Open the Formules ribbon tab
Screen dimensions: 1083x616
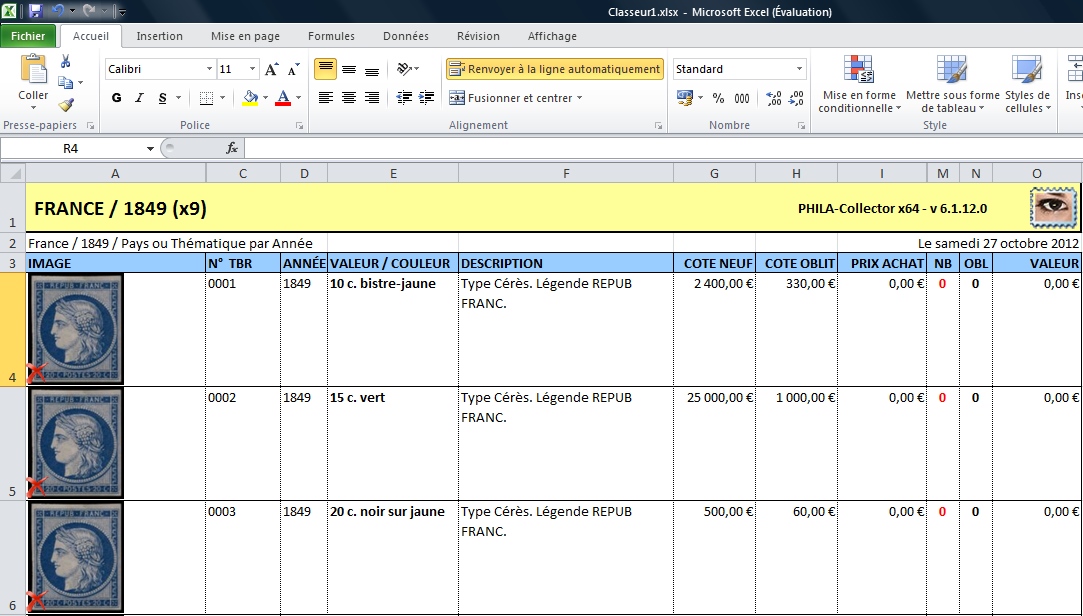coord(331,36)
